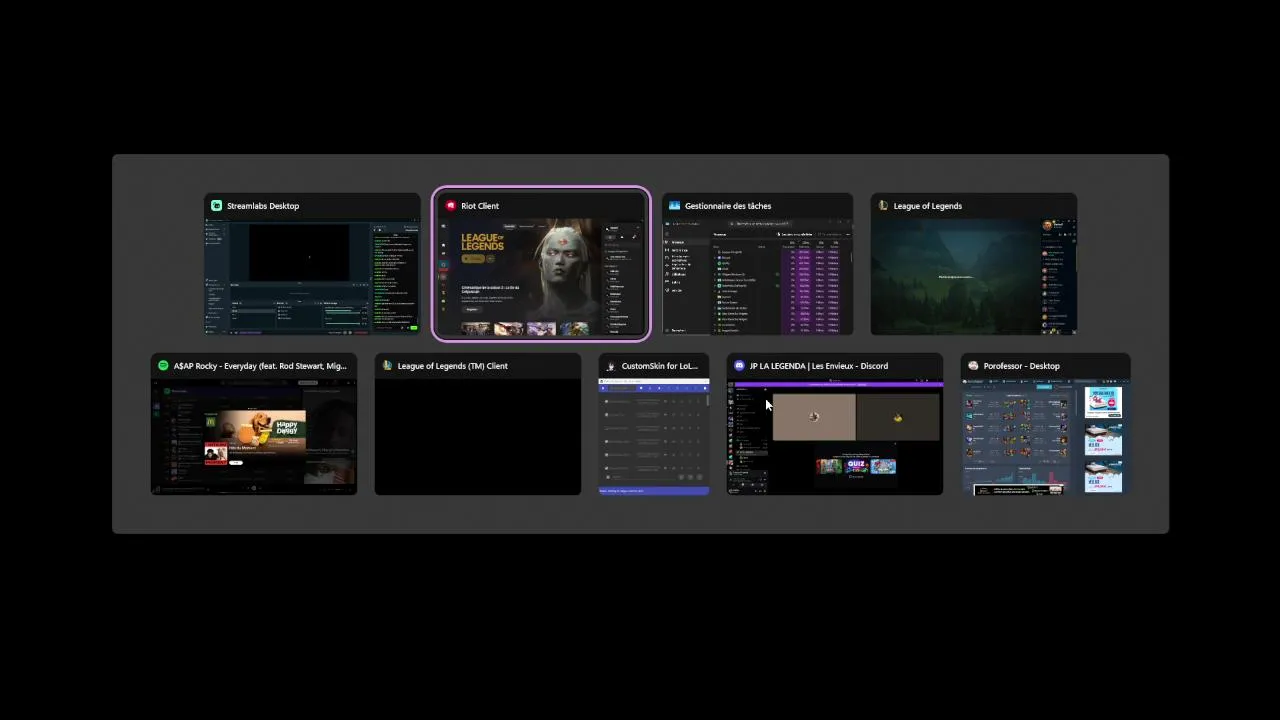
Task: Click the title text "League of Legends"
Action: 928,206
